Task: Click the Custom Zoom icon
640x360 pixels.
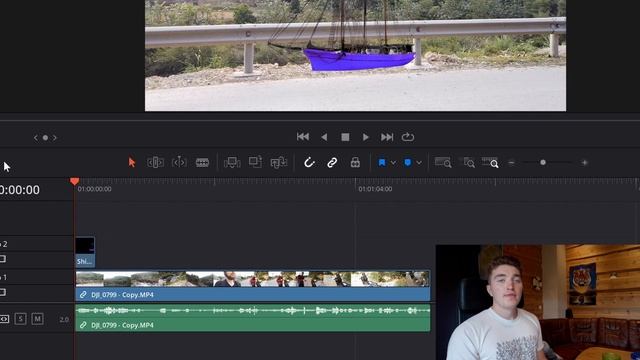Action: pyautogui.click(x=490, y=162)
